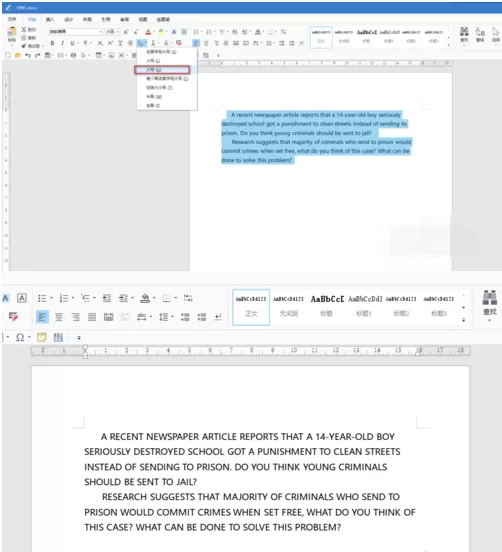Increase font size with the grow-font icon
Image resolution: width=502 pixels, height=552 pixels.
point(126,32)
